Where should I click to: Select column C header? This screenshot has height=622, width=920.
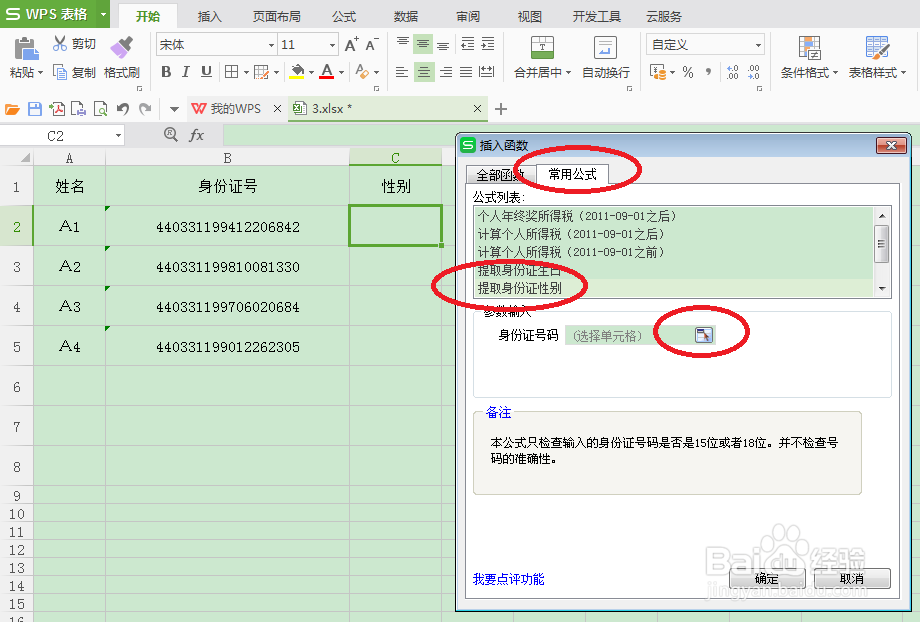point(395,157)
